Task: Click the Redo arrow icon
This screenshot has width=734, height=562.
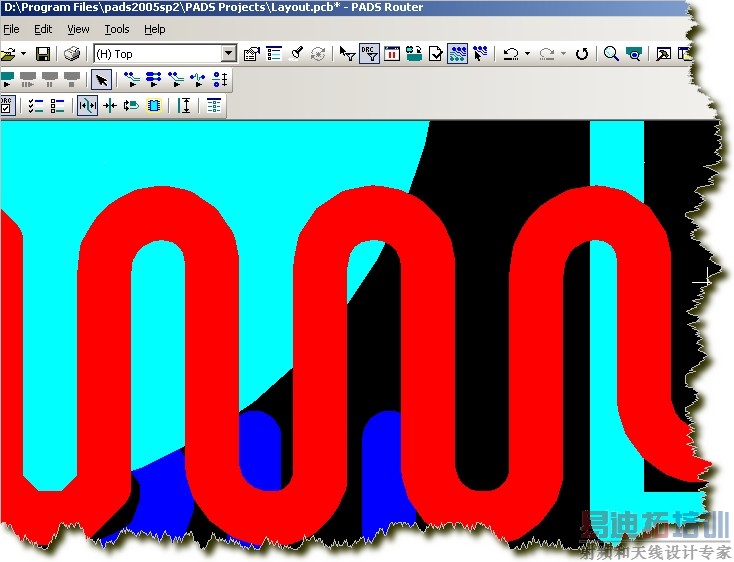Action: pyautogui.click(x=547, y=54)
